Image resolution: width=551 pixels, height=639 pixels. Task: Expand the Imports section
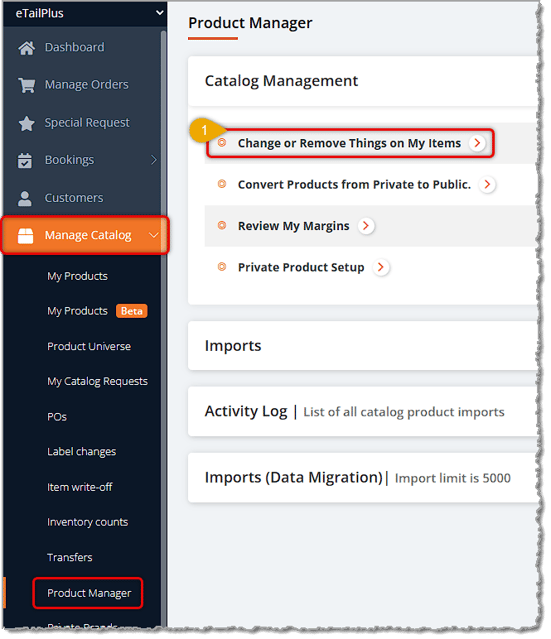pos(363,346)
